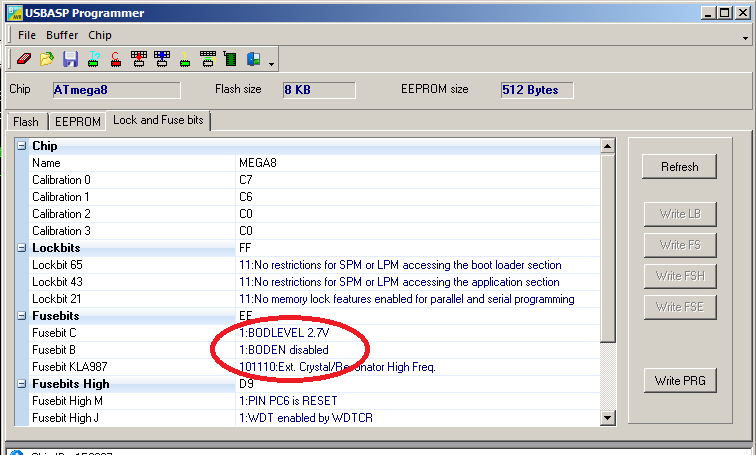
Task: Select the Fusebit KLA987 row
Action: [x=315, y=367]
